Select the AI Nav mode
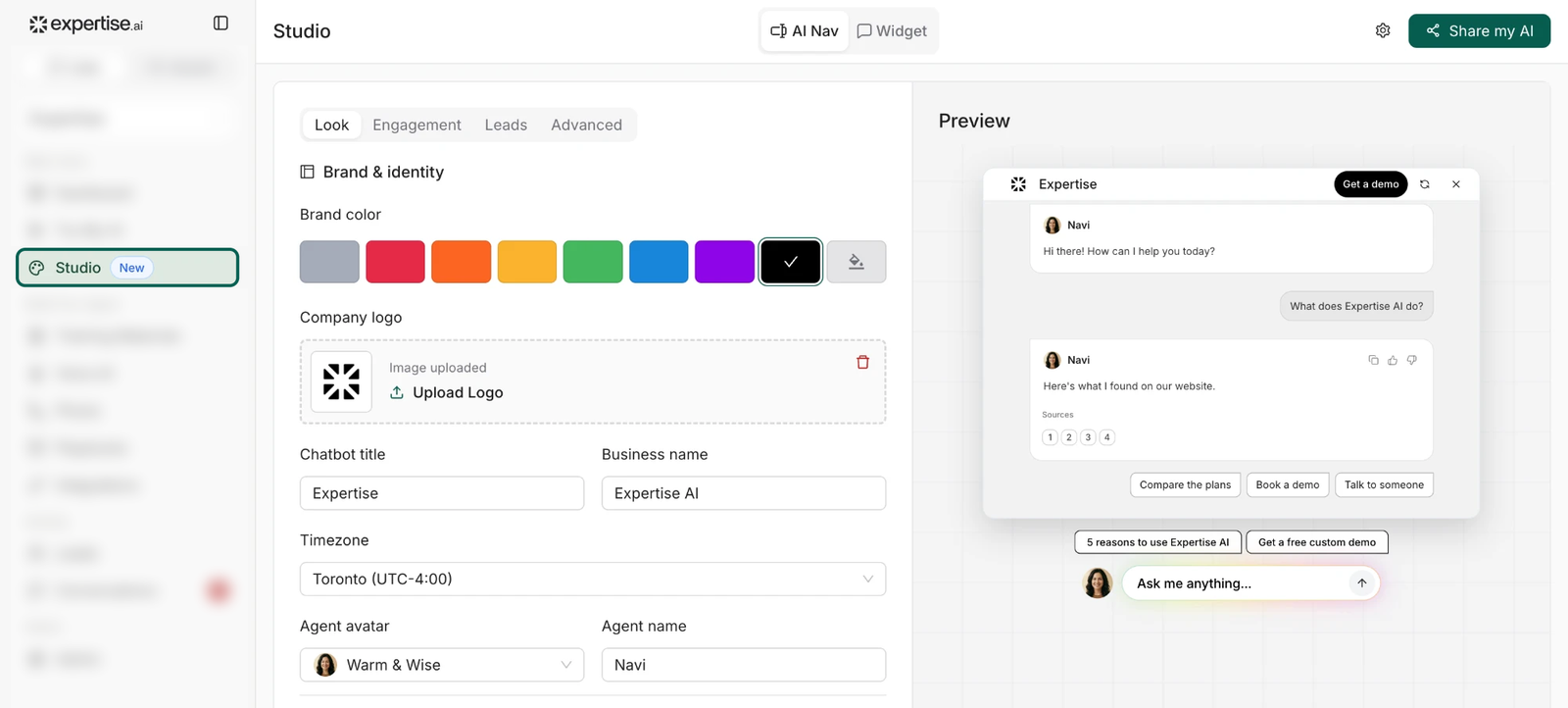Viewport: 1568px width, 708px height. [805, 31]
